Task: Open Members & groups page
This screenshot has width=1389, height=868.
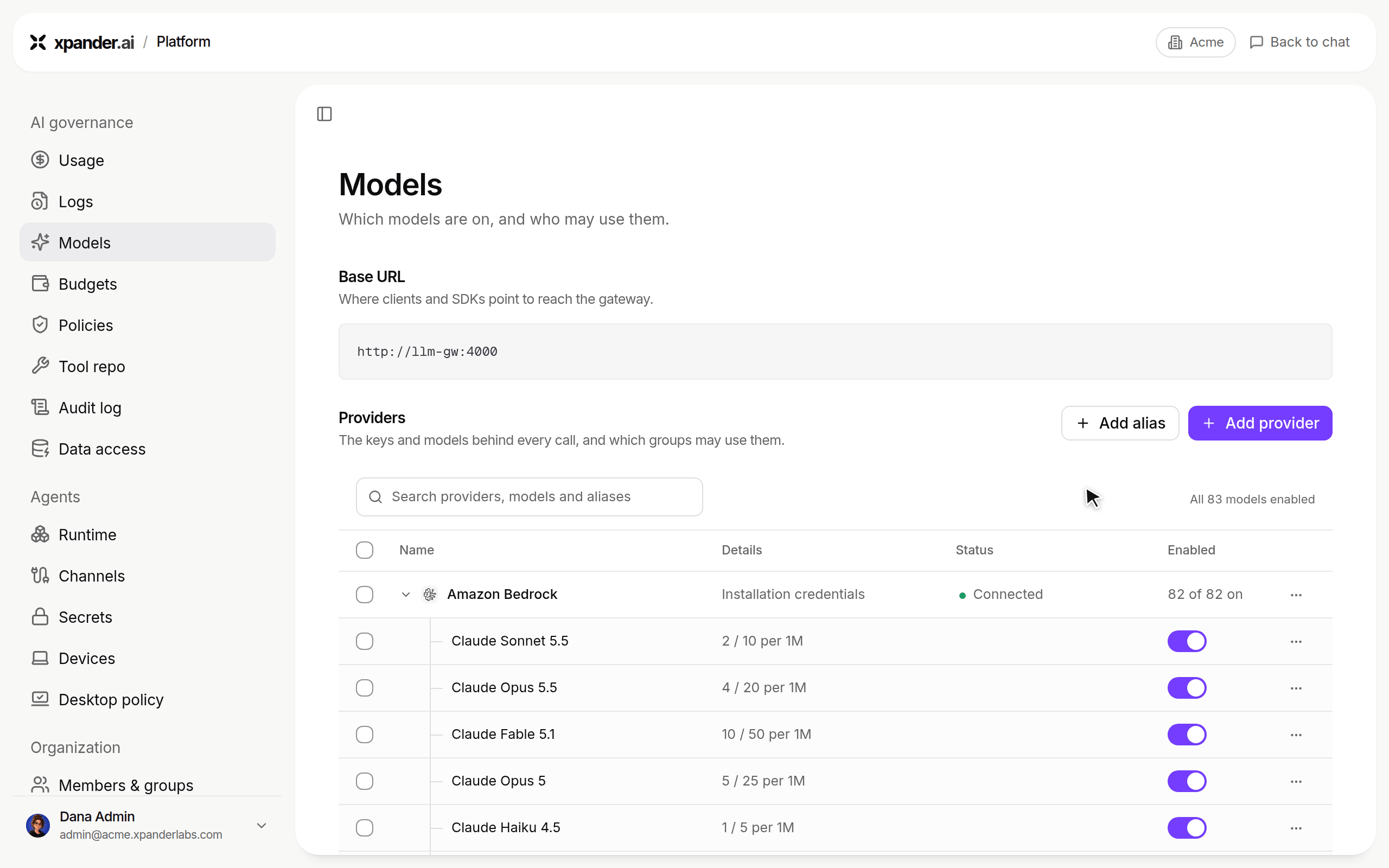Action: 148,785
